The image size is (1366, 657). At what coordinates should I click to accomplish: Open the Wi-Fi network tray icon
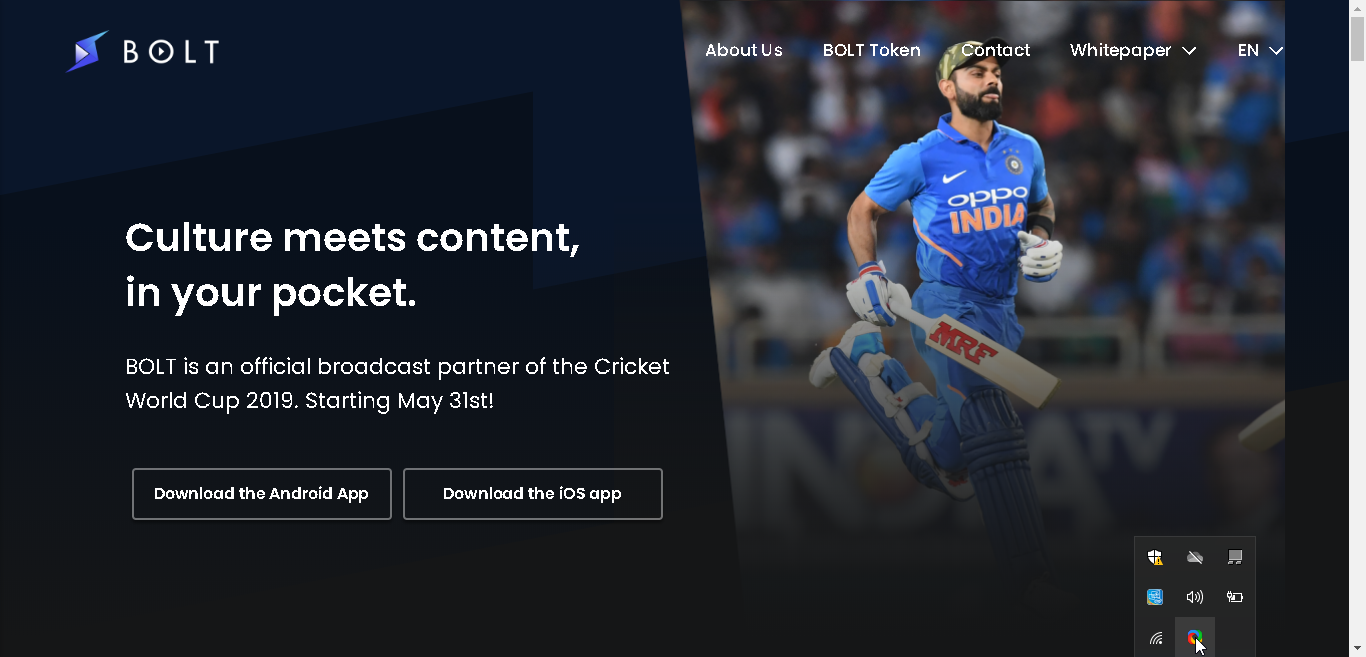point(1155,637)
